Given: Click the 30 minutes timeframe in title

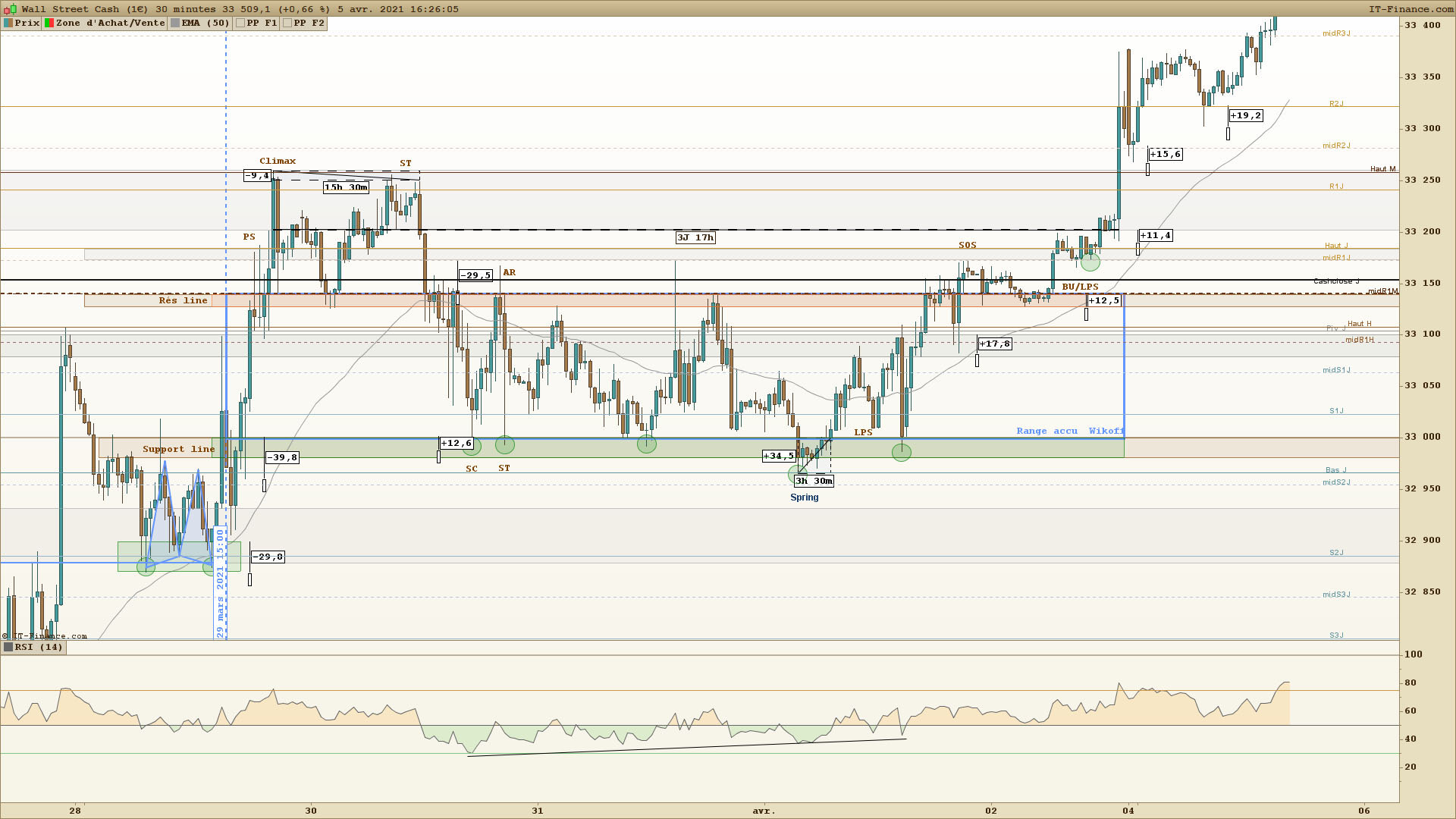Looking at the screenshot, I should coord(185,9).
